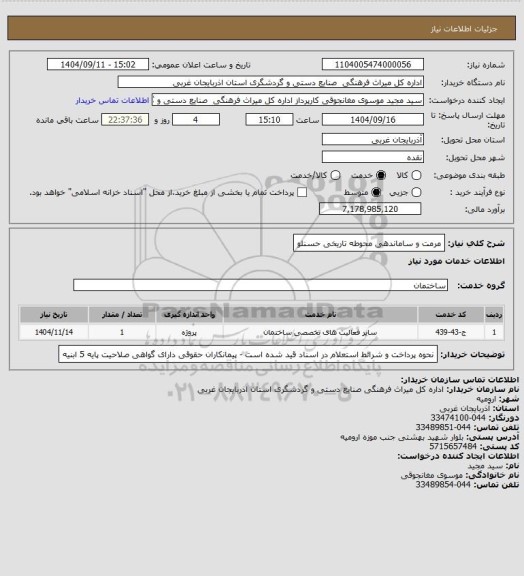Viewport: 524px width, 576px height.
Task: Click the تعداد / مقدار column header
Action: coord(122,314)
